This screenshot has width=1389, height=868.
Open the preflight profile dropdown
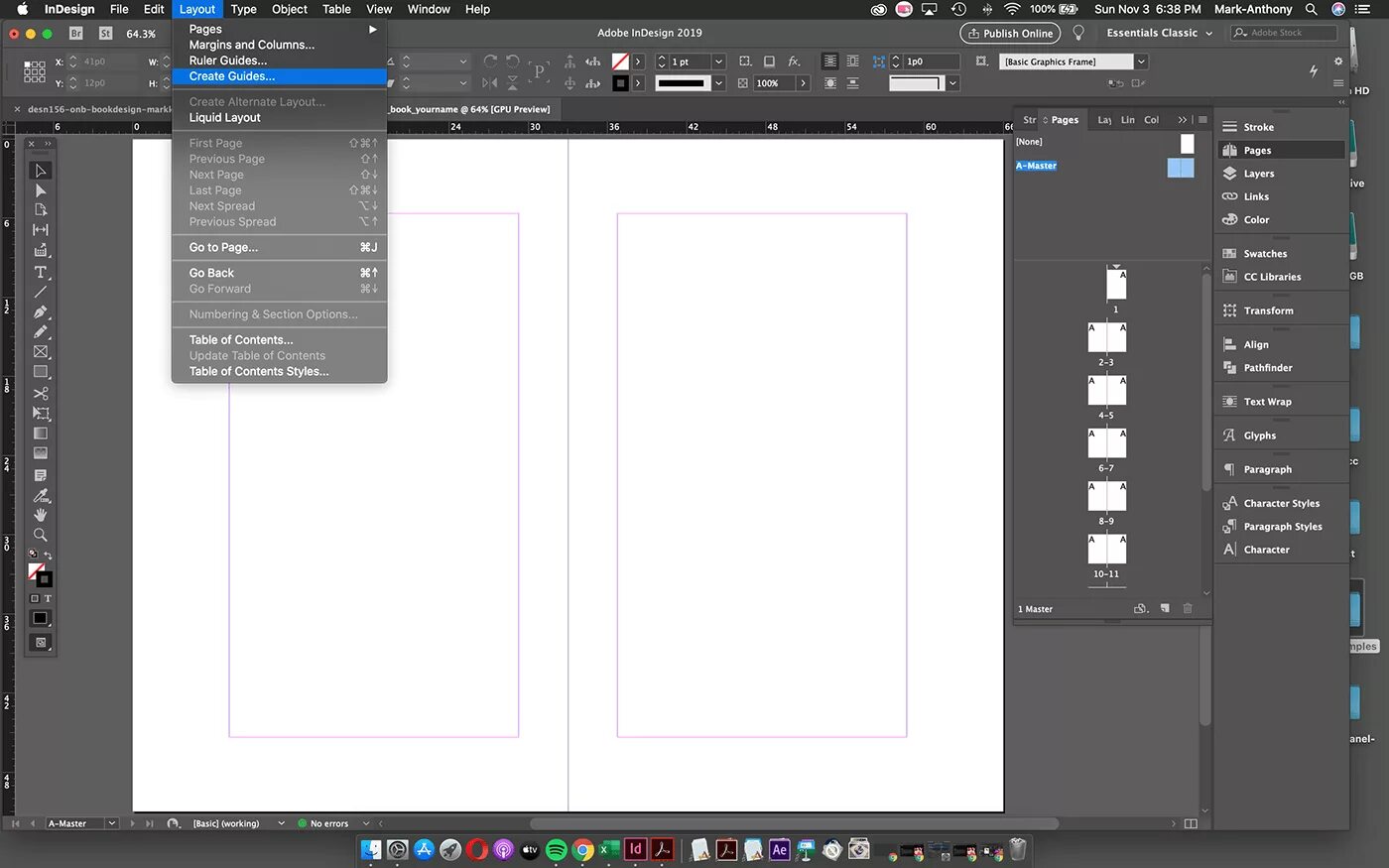click(x=282, y=823)
